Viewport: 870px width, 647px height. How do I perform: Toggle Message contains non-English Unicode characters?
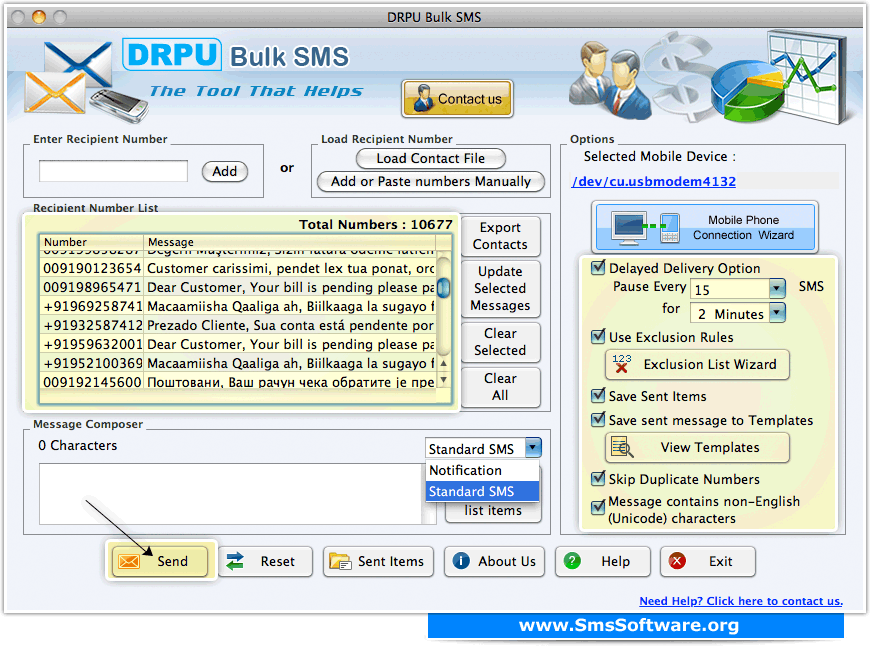click(x=598, y=507)
